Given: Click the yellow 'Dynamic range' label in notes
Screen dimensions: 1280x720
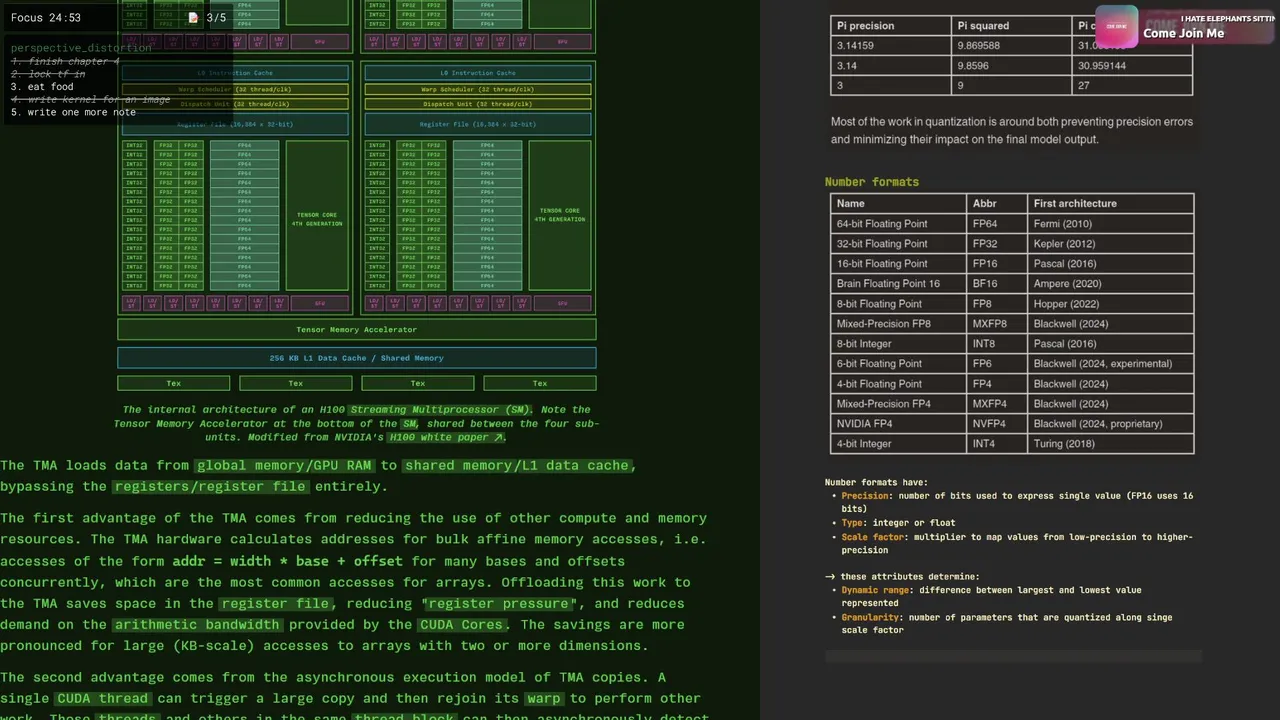Looking at the screenshot, I should click(x=875, y=590).
